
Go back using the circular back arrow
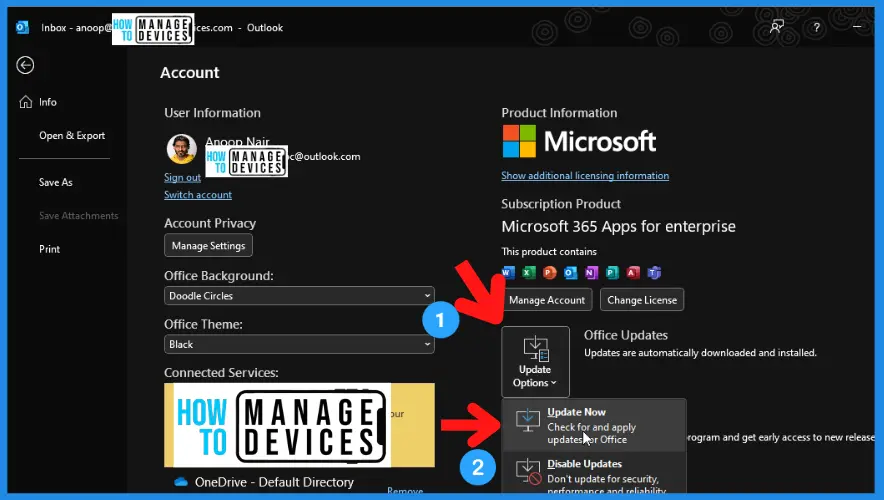(x=25, y=65)
